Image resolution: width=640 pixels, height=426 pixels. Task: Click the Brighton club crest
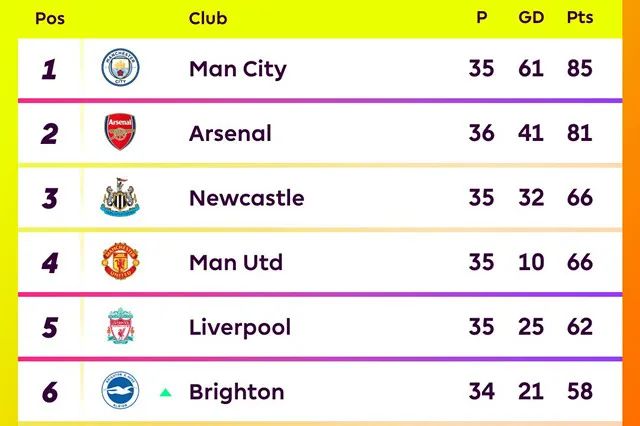[x=120, y=390]
